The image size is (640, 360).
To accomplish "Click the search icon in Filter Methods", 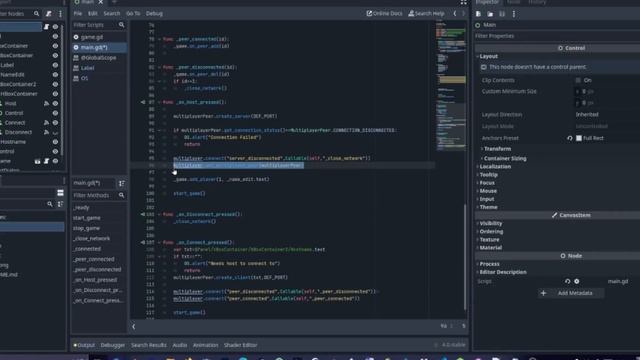I will click(x=121, y=196).
